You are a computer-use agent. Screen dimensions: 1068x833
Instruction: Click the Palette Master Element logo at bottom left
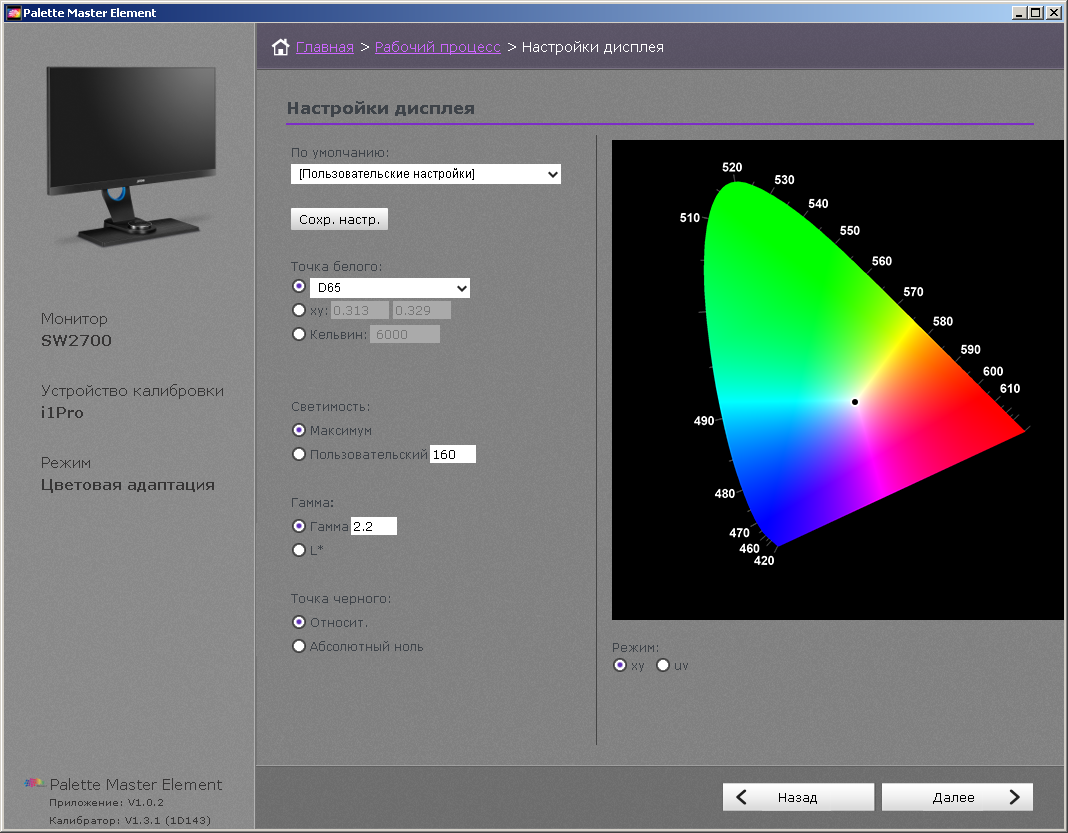point(34,784)
